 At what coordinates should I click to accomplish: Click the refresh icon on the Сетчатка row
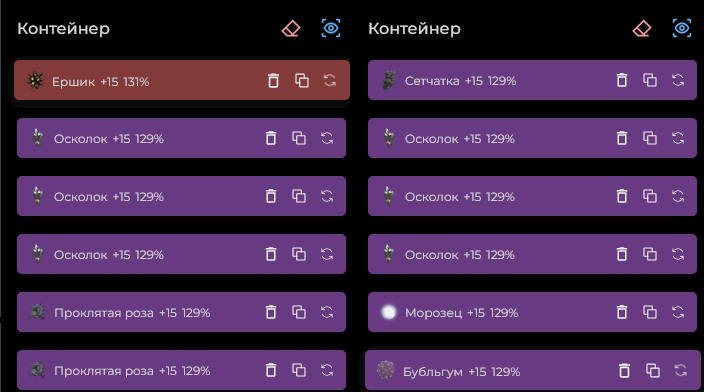click(x=678, y=80)
